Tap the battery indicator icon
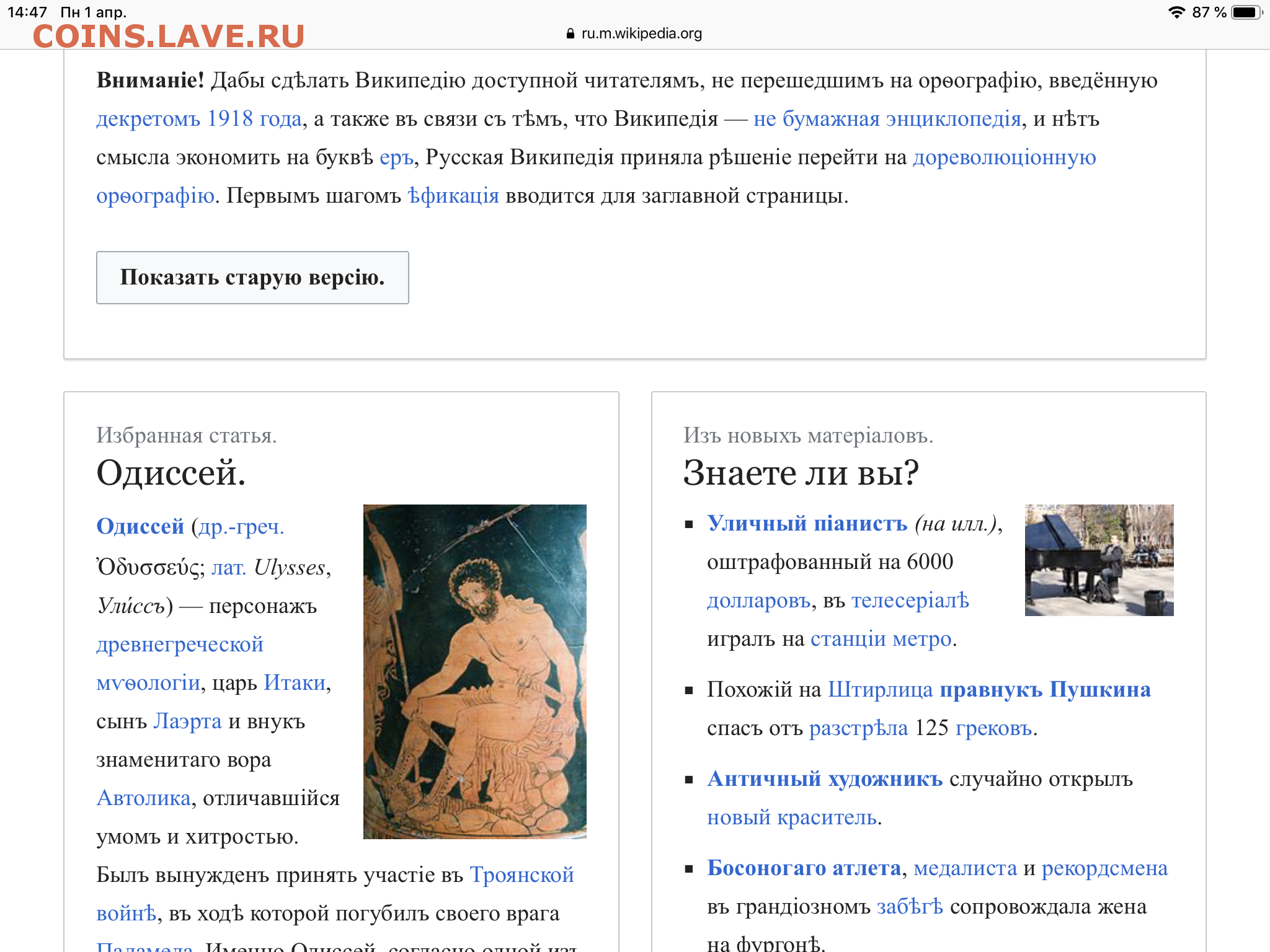1270x952 pixels. coord(1246,12)
